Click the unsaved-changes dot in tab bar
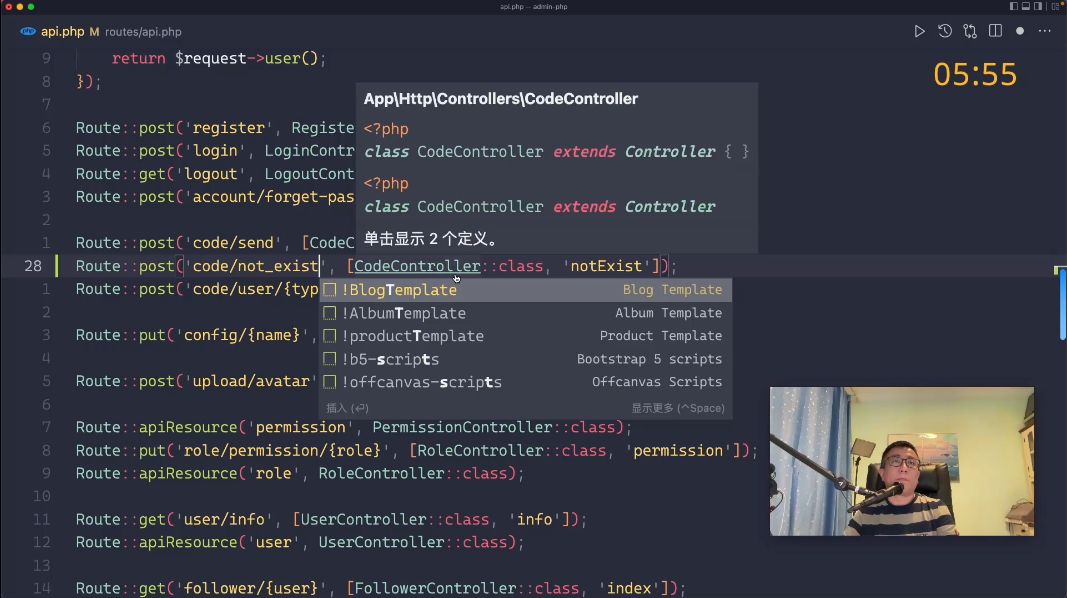Viewport: 1067px width, 598px height. (1019, 31)
